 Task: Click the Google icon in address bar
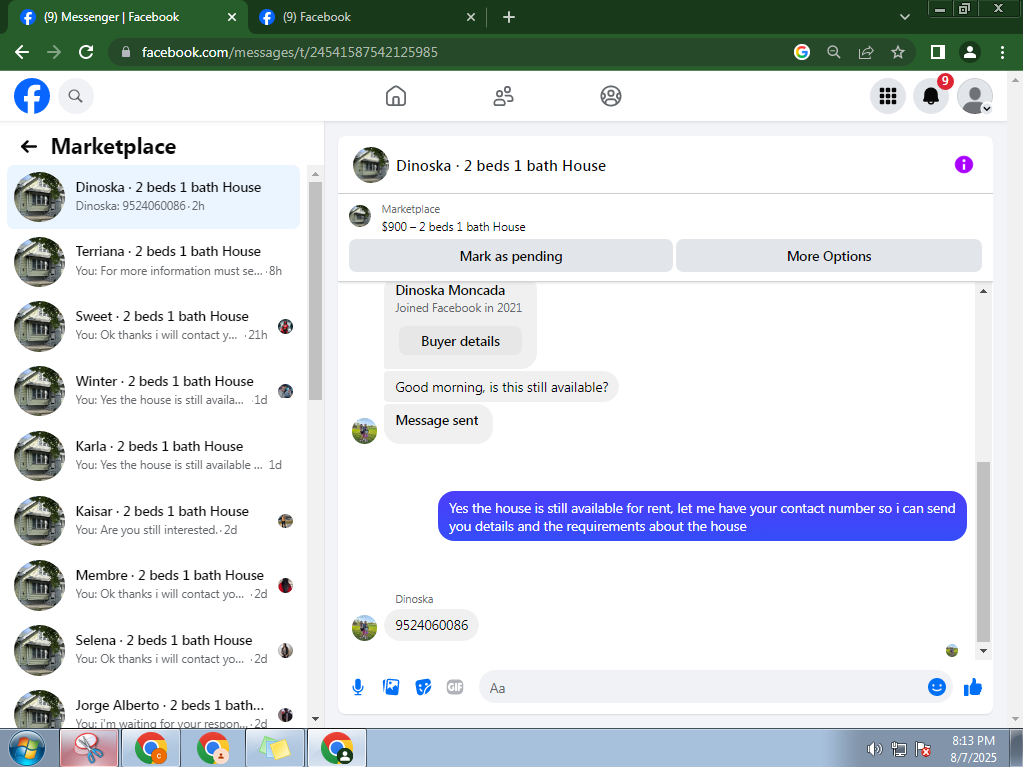click(802, 52)
